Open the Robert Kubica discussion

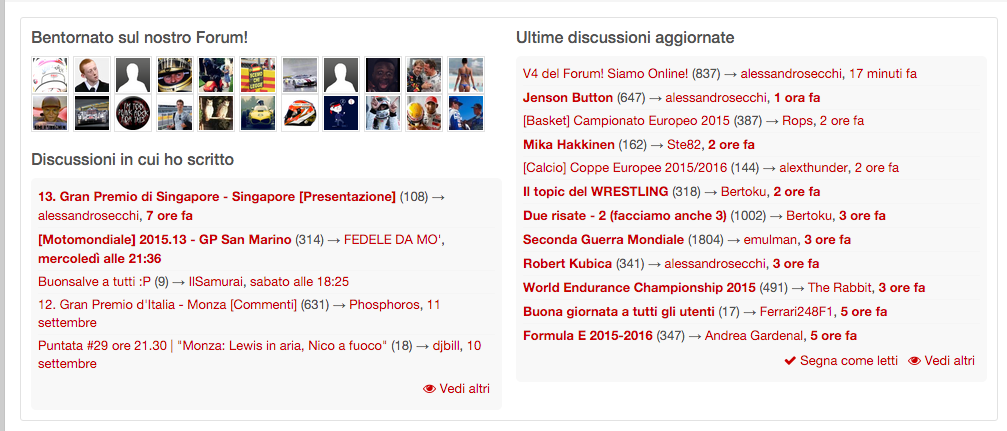tap(569, 264)
